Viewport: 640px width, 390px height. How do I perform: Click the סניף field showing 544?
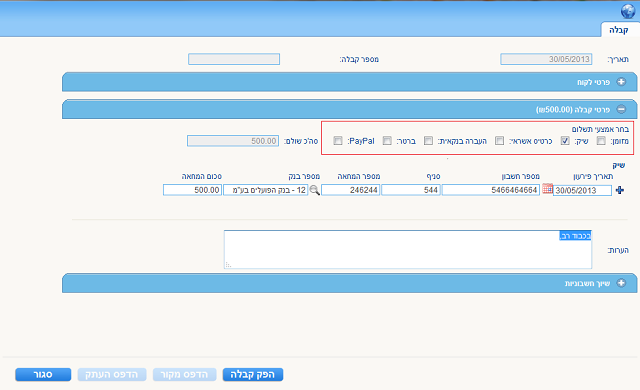click(x=411, y=190)
